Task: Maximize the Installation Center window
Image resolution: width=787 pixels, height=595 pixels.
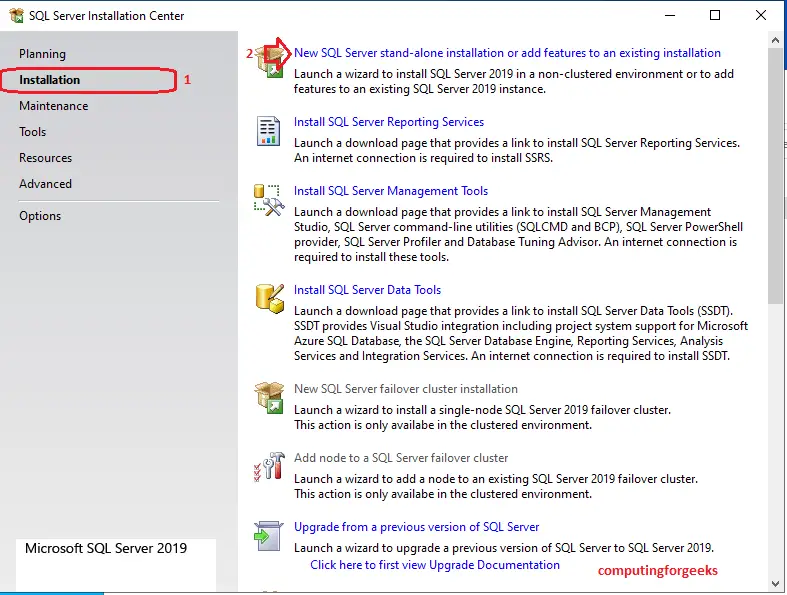Action: tap(715, 16)
